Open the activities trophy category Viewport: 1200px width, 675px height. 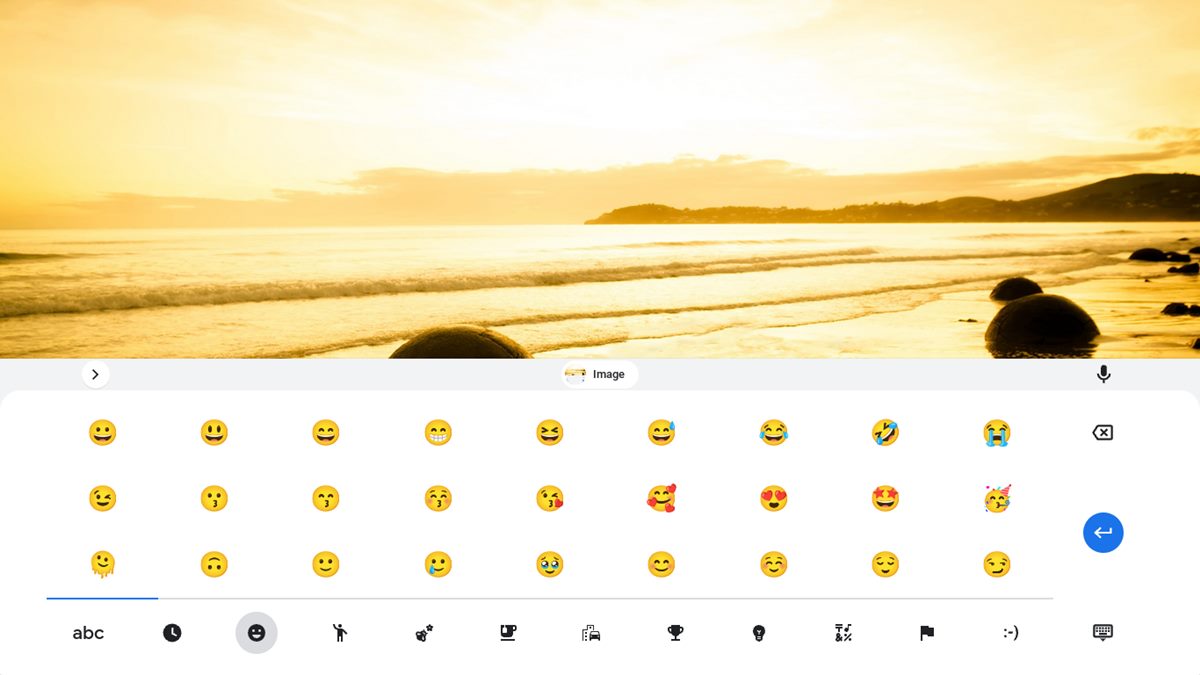(x=674, y=632)
